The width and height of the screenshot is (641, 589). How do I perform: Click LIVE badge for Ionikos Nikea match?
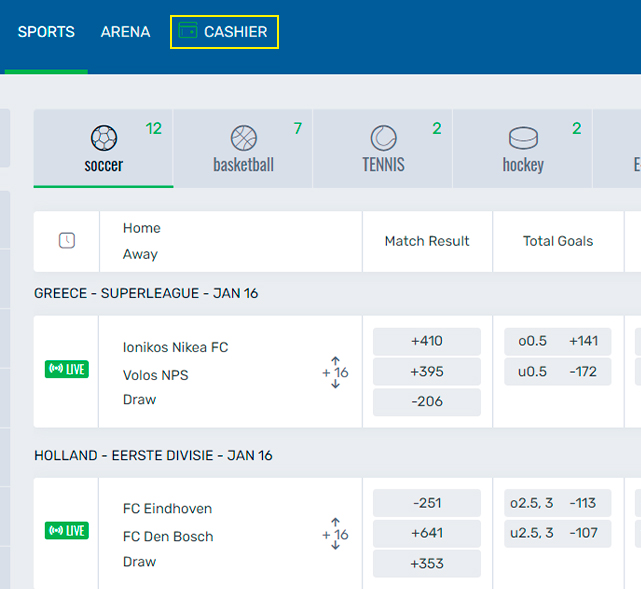click(67, 369)
